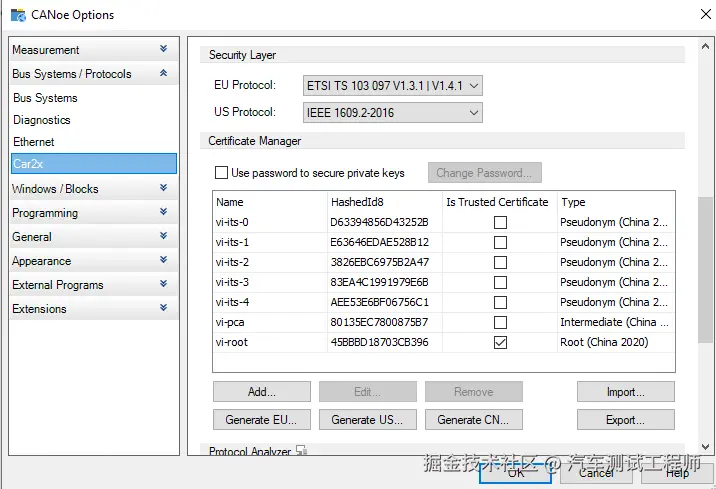Click the CANoe Options title icon

point(18,15)
